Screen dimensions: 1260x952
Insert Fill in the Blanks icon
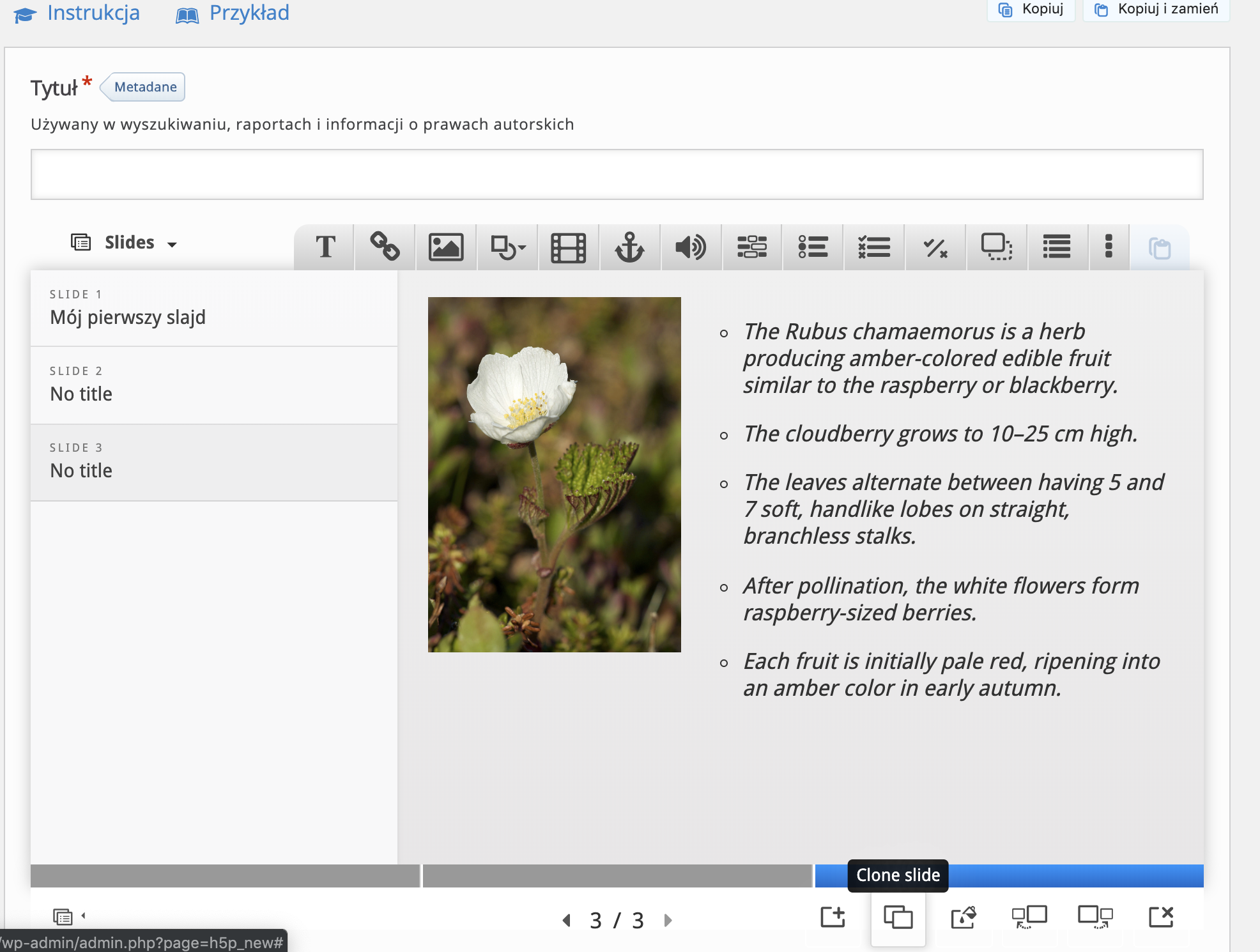(x=752, y=247)
